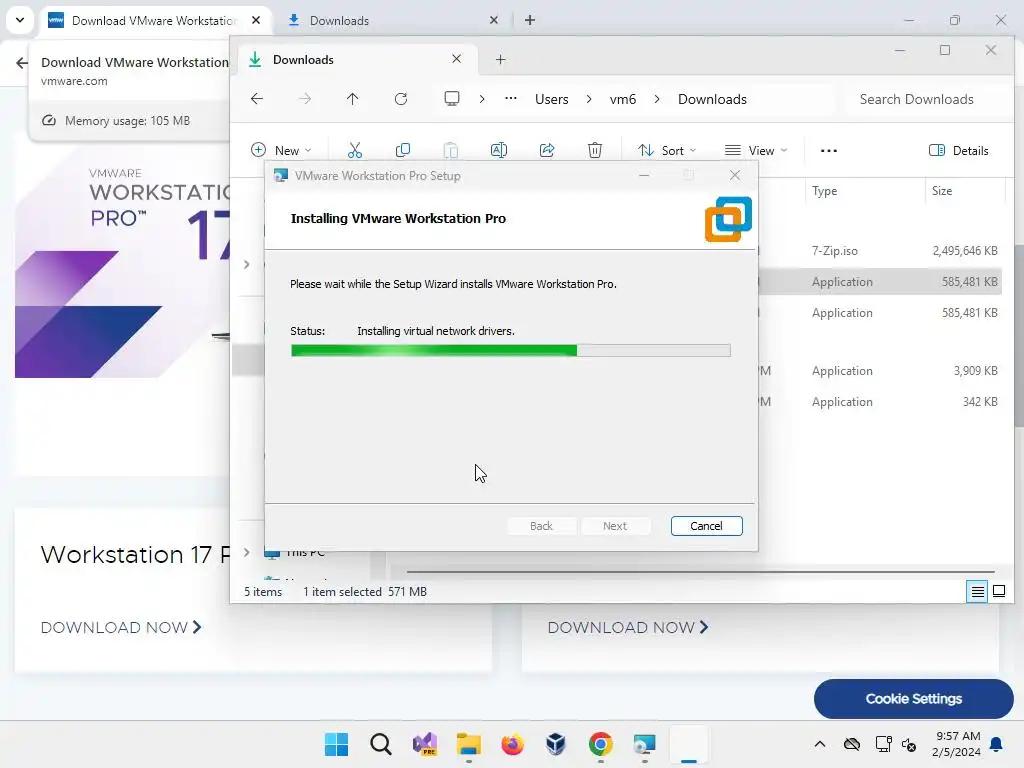Open the OneDrive sync icon in system tray
Viewport: 1024px width, 768px height.
[852, 744]
